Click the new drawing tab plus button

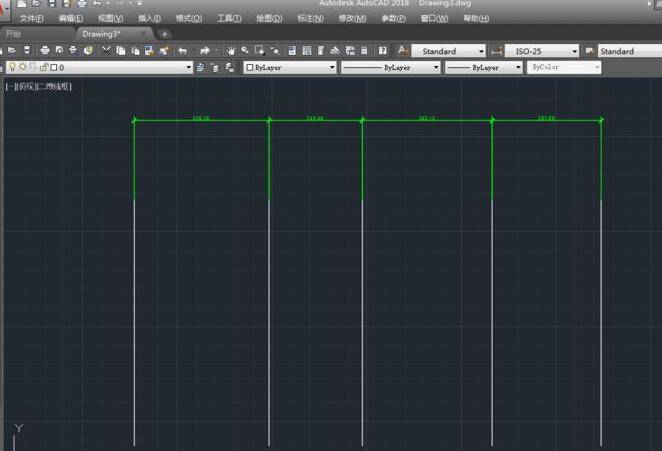click(165, 33)
